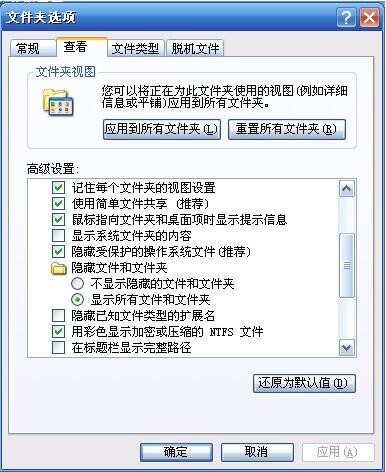Click the 隐藏文件和文件夹 folder icon

[59, 268]
